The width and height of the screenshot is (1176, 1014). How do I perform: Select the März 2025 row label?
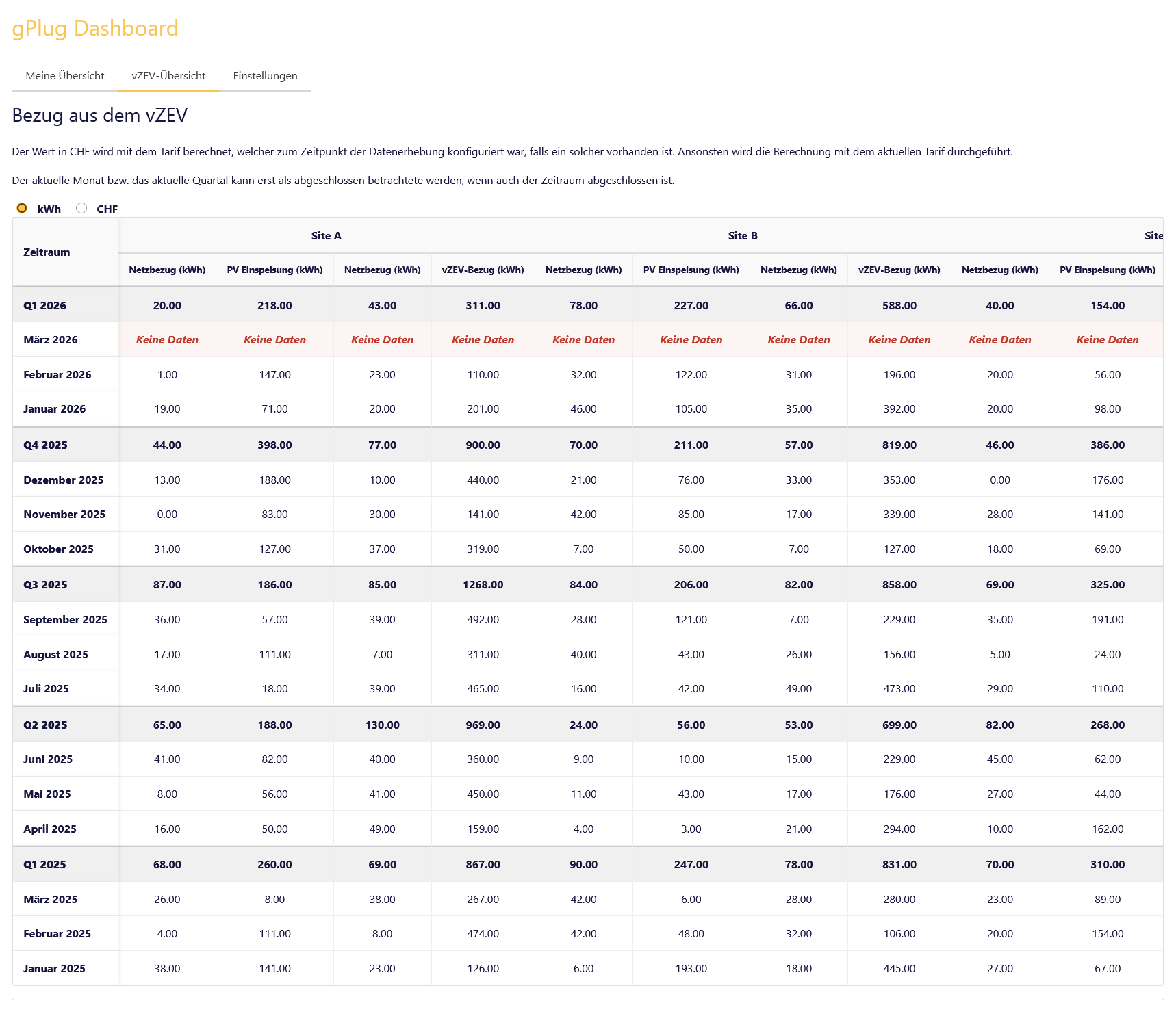point(51,900)
